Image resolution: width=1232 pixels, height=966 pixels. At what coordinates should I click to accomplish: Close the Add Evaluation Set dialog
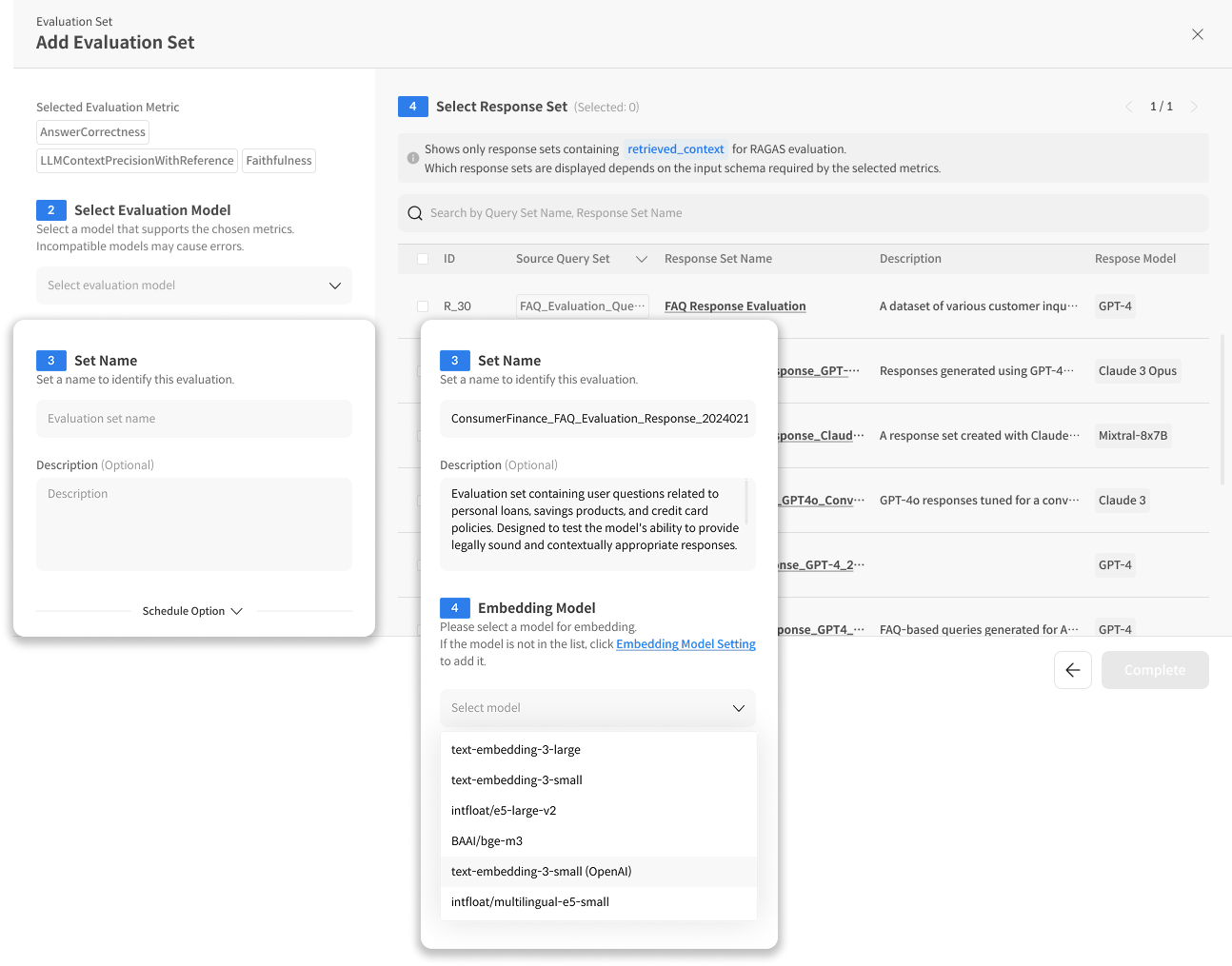point(1197,34)
